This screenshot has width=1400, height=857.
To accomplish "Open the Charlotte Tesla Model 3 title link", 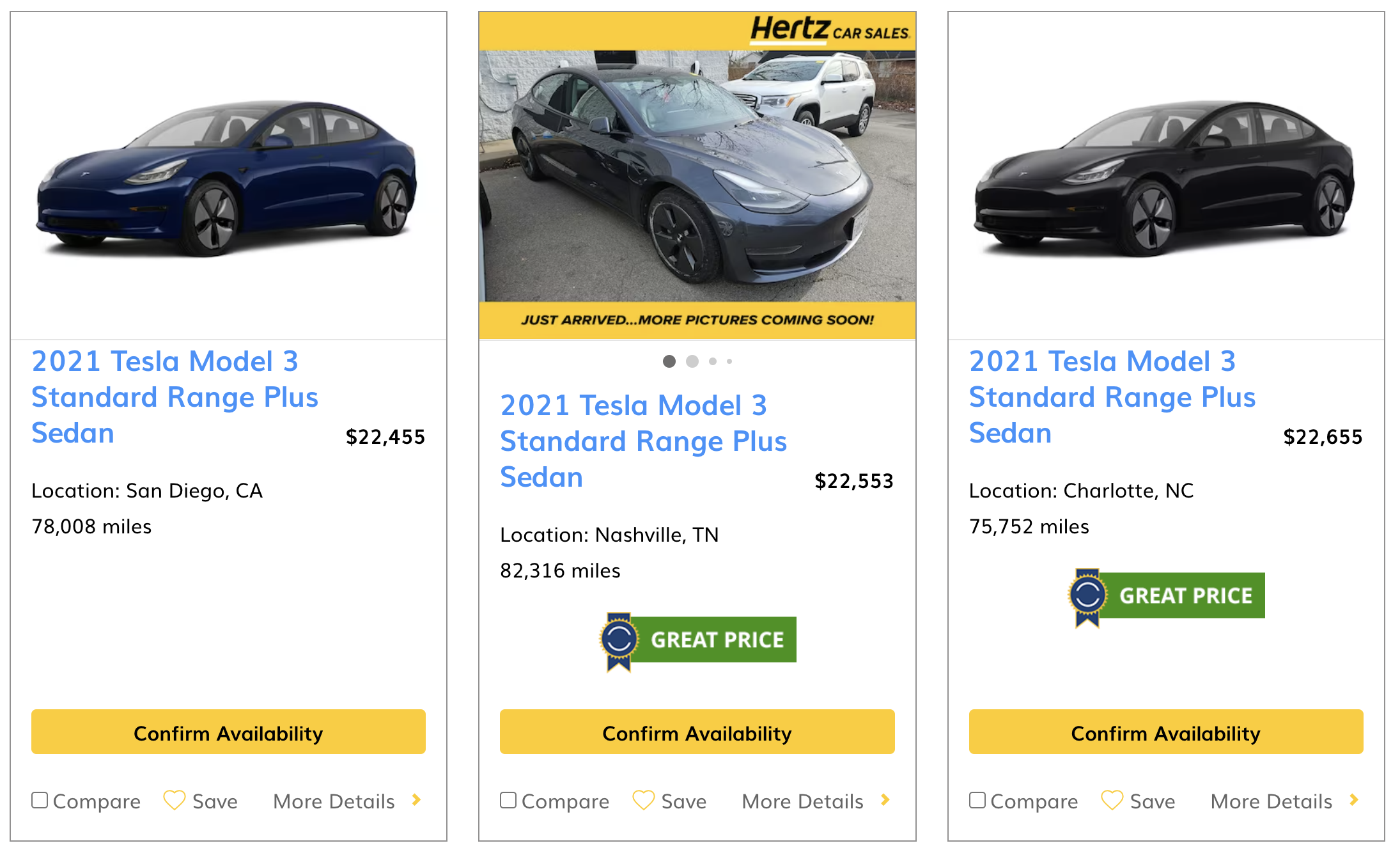I will (x=1112, y=397).
